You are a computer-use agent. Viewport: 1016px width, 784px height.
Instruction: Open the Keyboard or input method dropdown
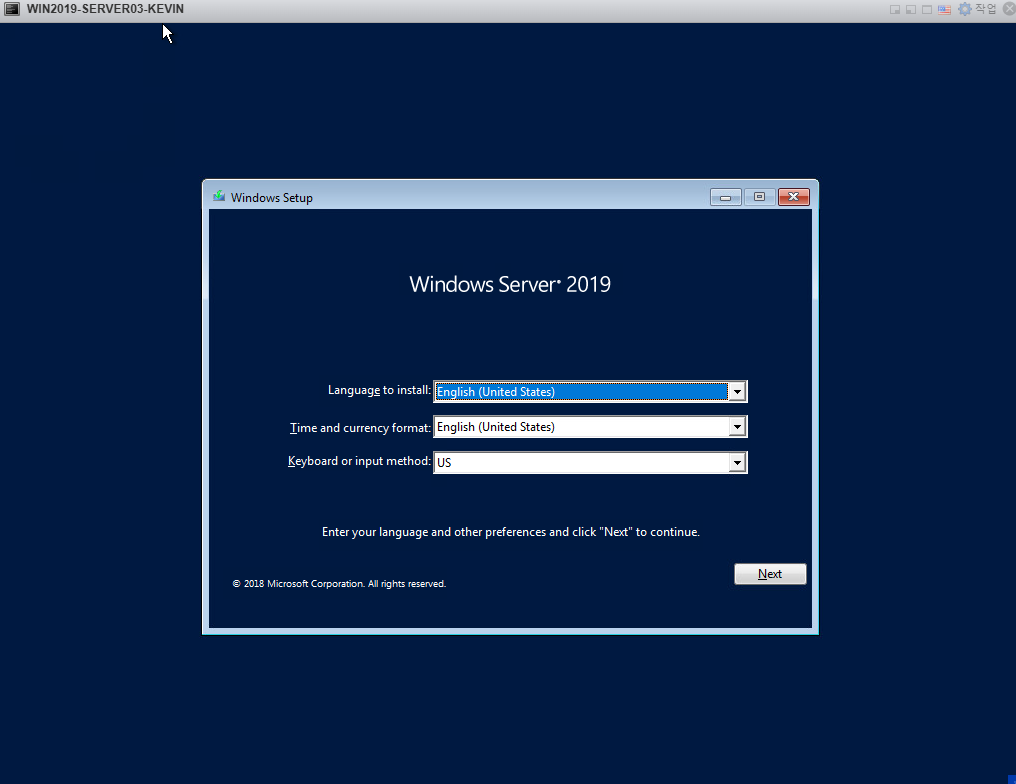click(x=590, y=463)
